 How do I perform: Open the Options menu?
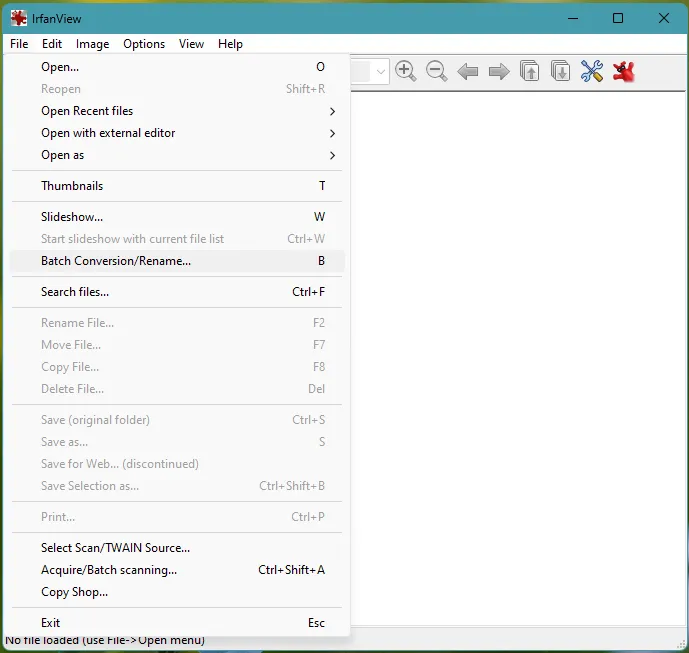click(x=144, y=44)
